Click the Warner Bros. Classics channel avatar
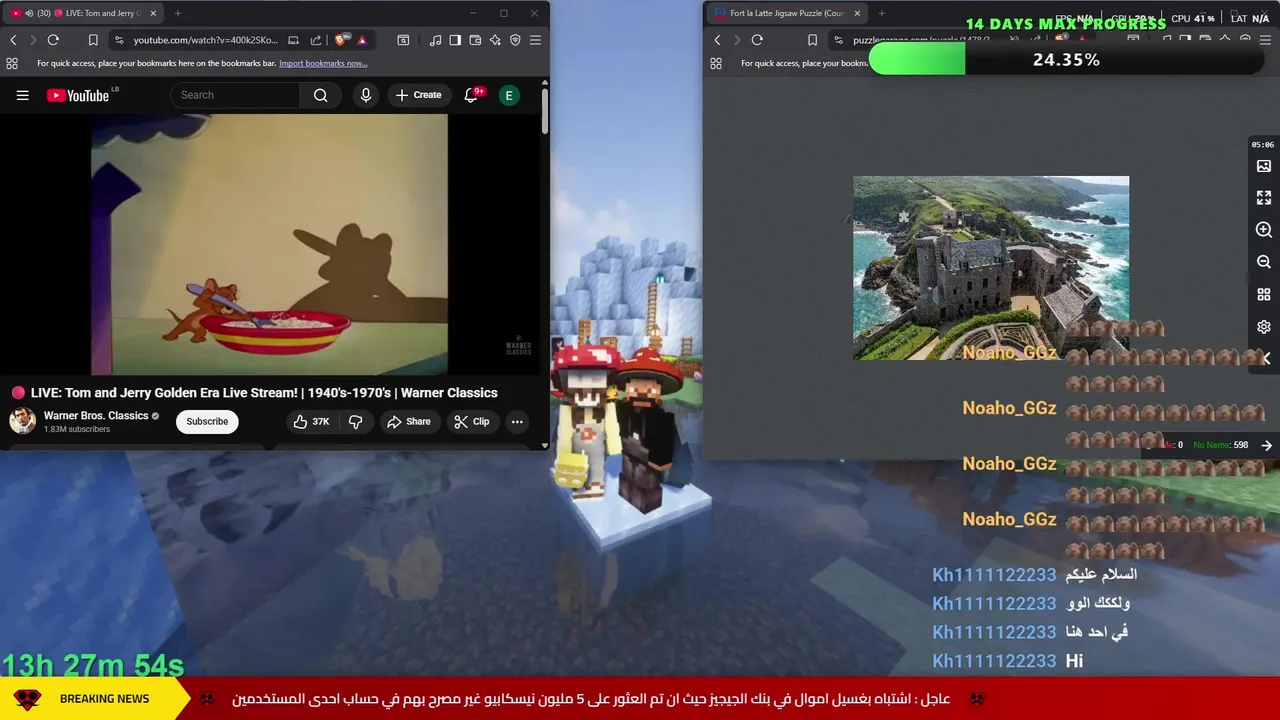Viewport: 1280px width, 720px height. [23, 421]
